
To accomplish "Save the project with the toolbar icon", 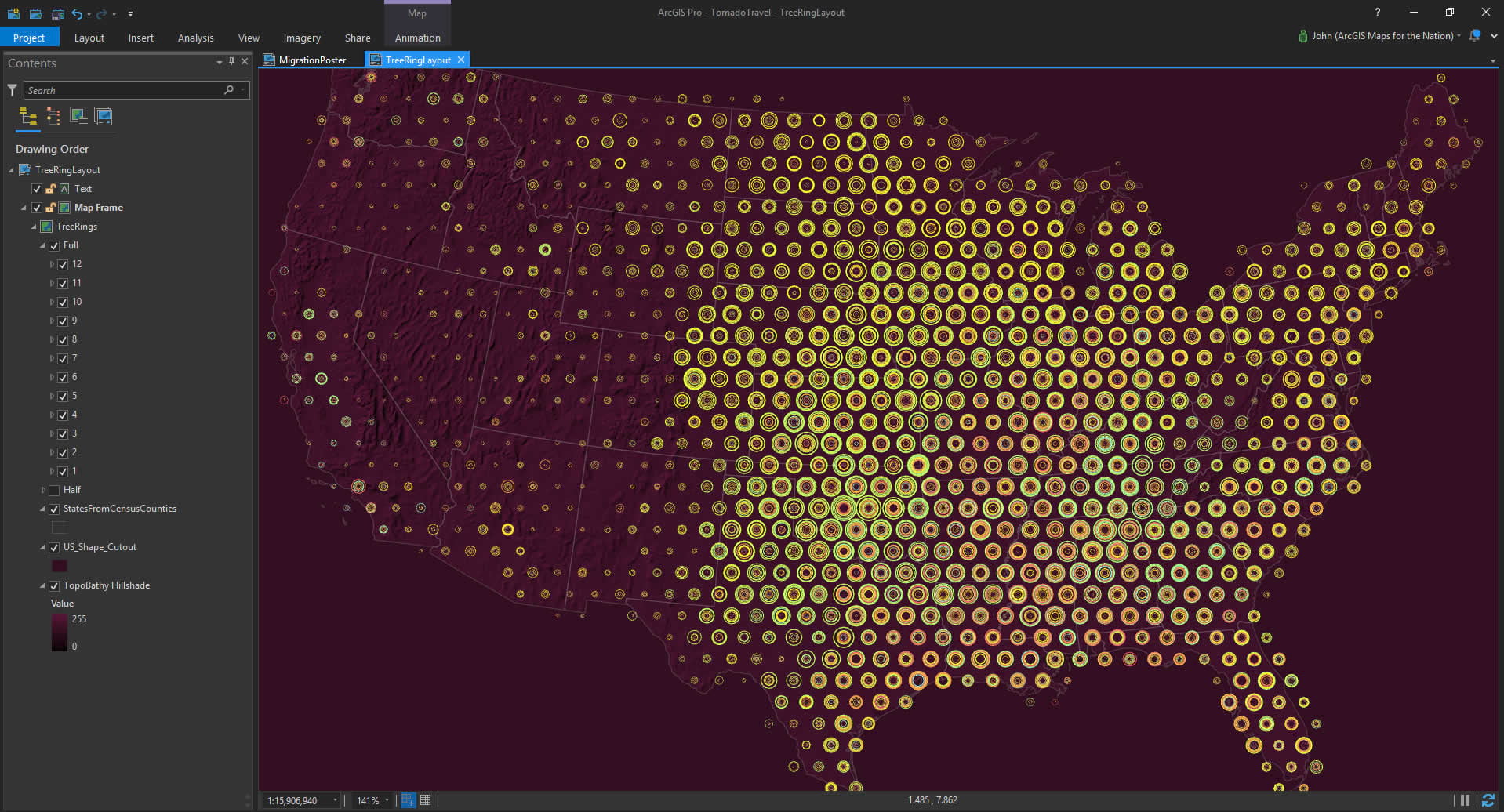I will 57,13.
